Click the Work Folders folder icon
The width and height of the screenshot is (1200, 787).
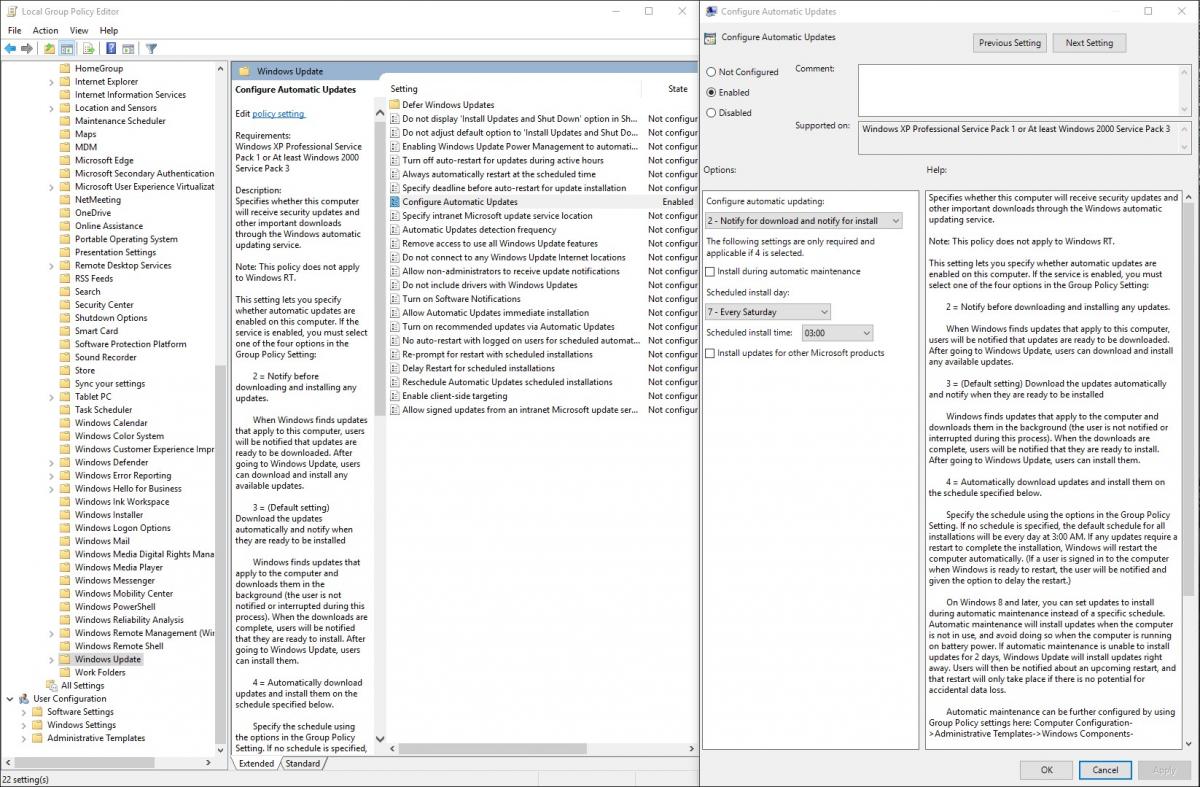click(65, 672)
